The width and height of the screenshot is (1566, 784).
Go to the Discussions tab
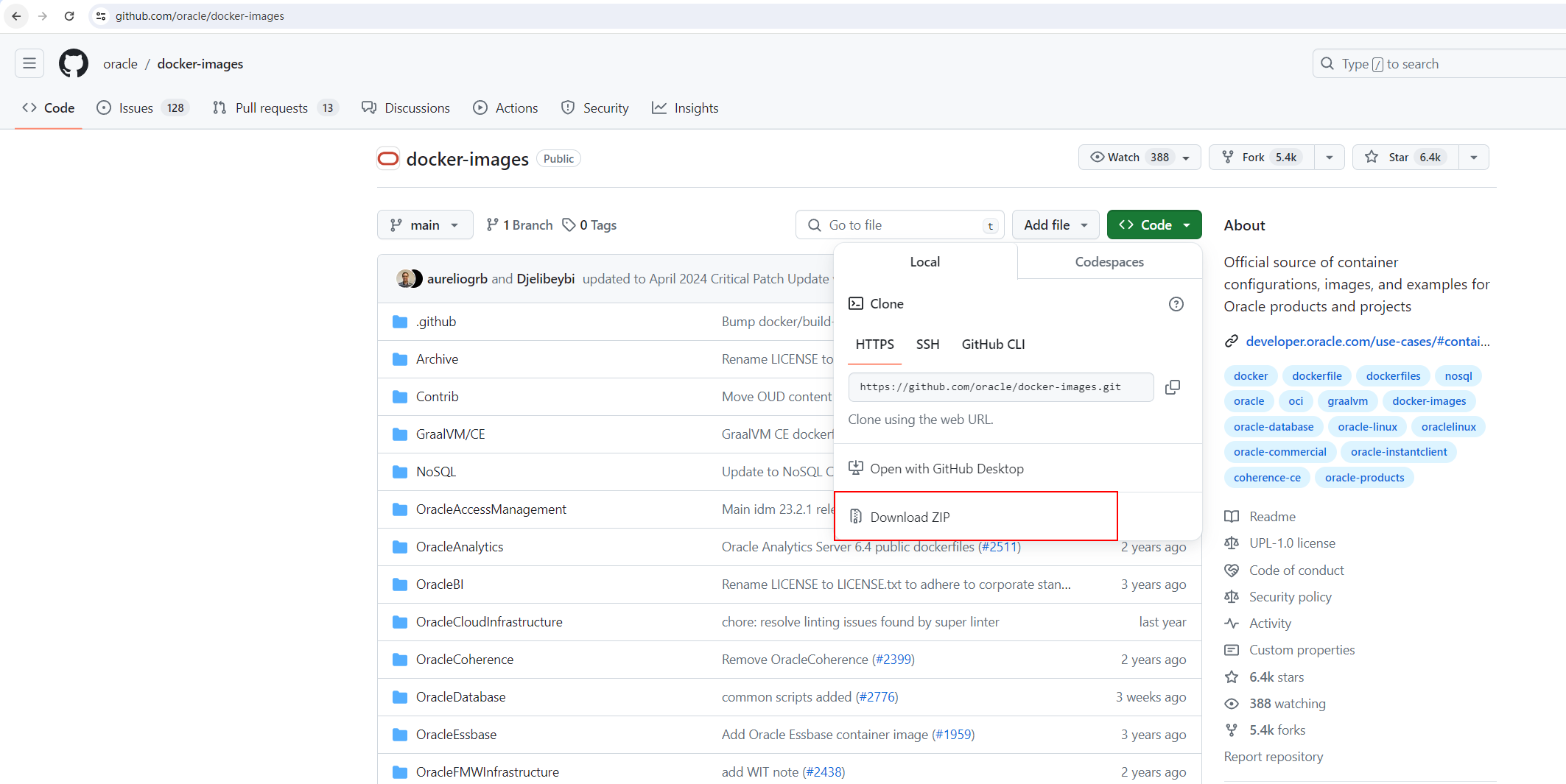coord(406,108)
